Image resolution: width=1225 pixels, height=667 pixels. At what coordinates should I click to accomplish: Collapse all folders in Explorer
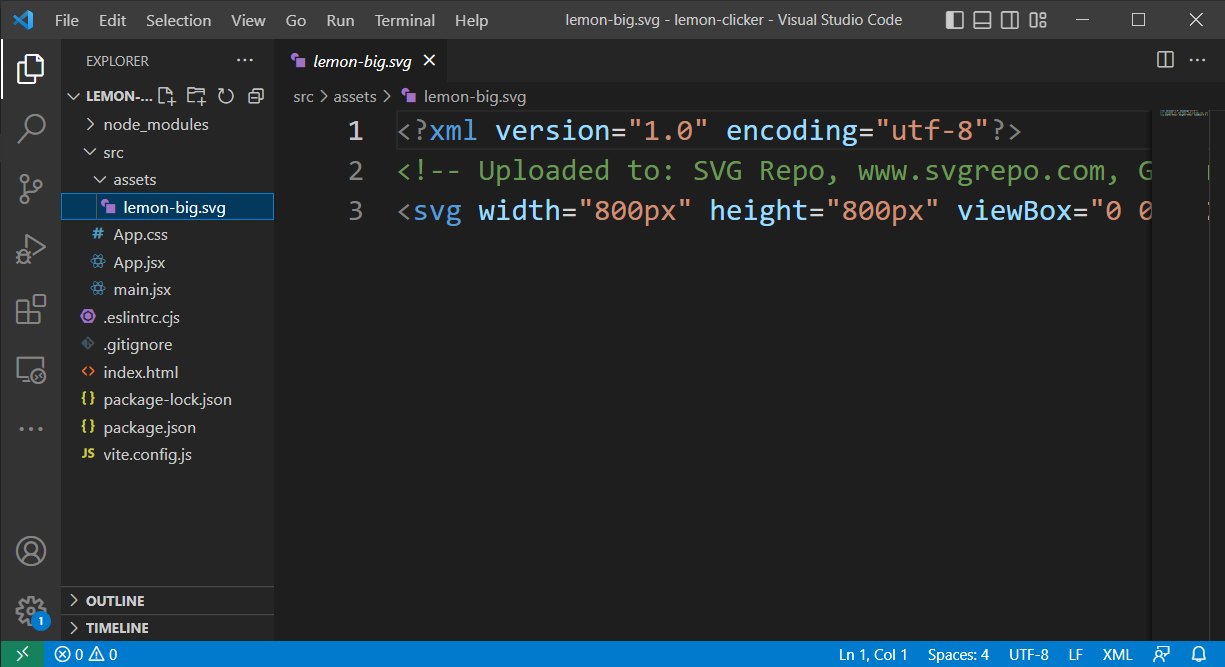pos(256,96)
